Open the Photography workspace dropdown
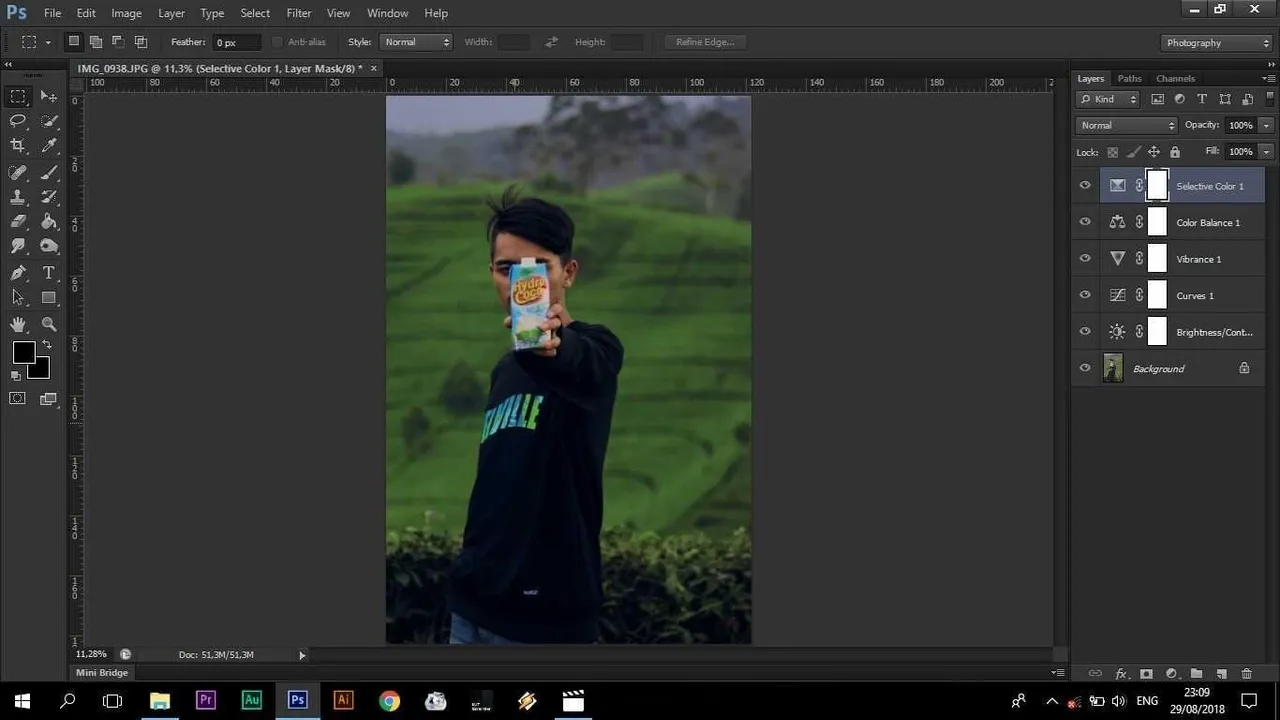This screenshot has height=720, width=1280. [1217, 43]
